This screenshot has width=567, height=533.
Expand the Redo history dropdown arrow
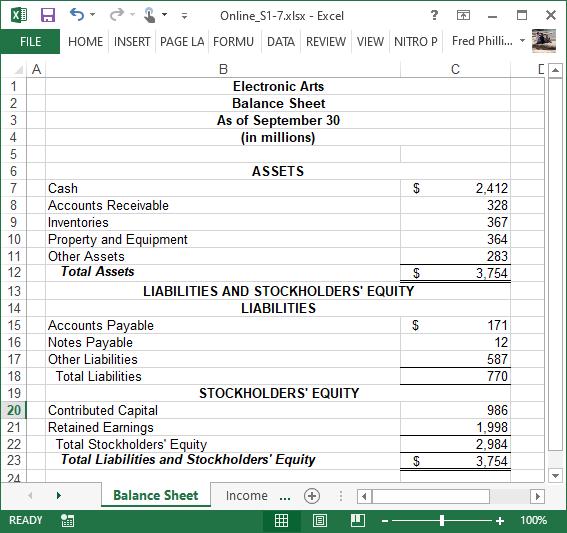click(132, 15)
